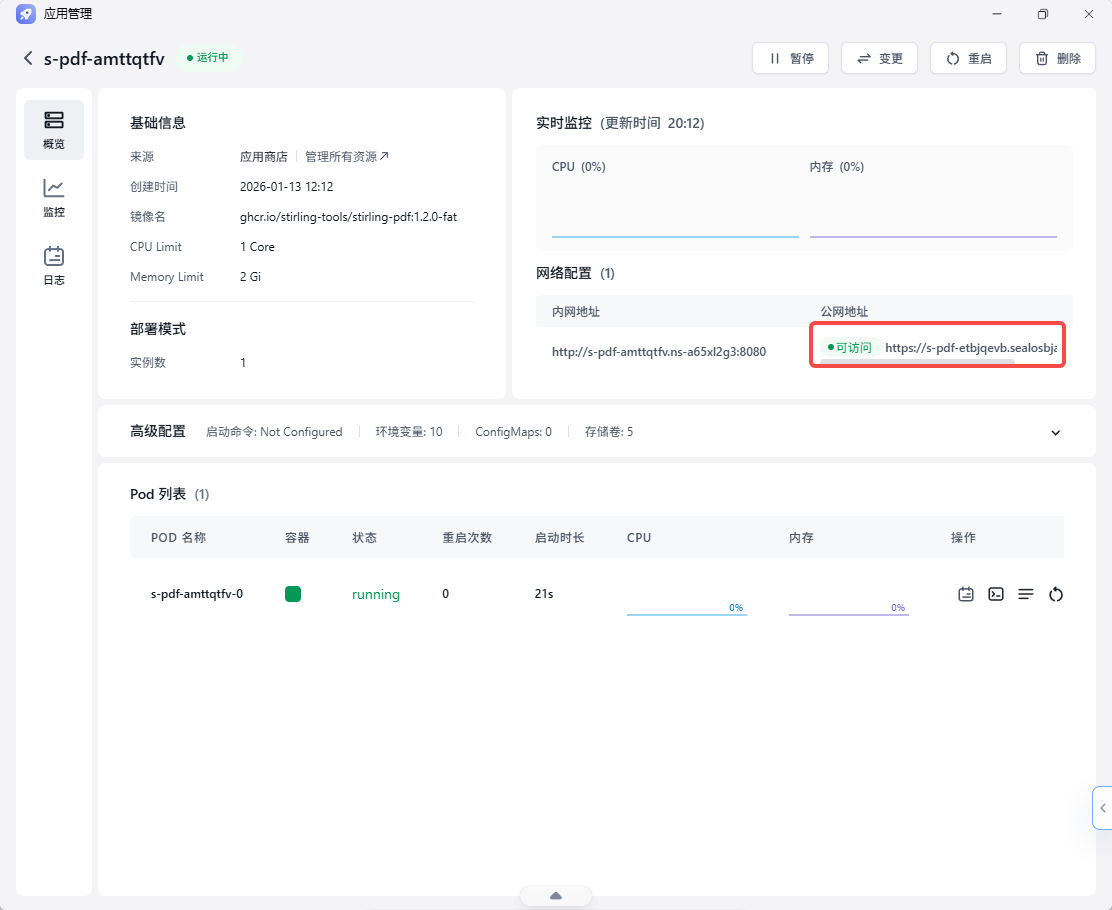Click the 1 Core CPU limit value
The image size is (1112, 910).
[257, 247]
